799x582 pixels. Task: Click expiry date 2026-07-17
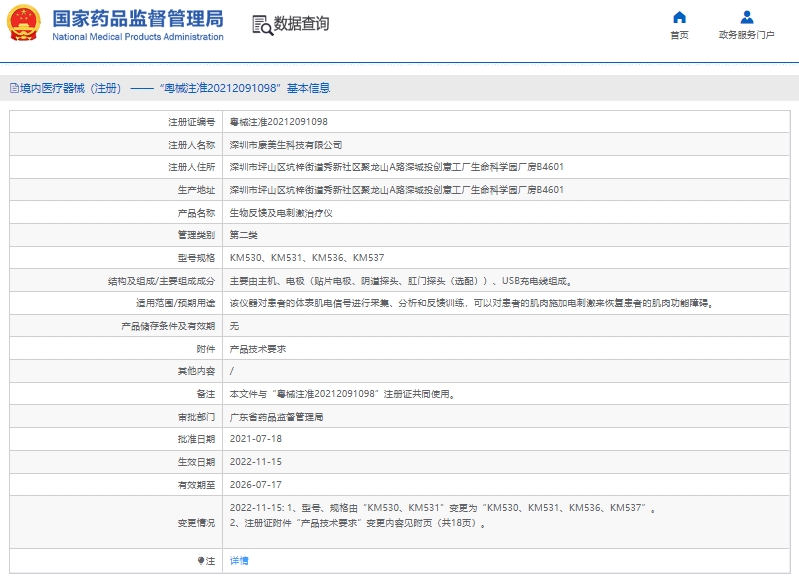point(256,485)
